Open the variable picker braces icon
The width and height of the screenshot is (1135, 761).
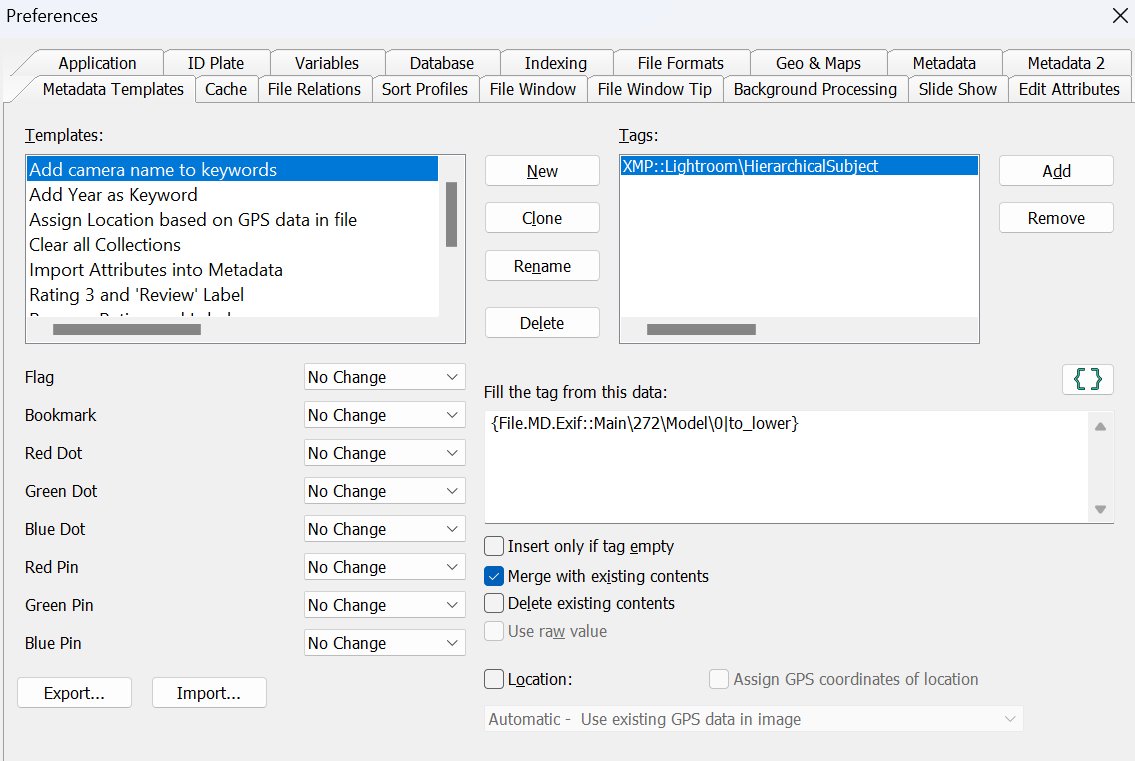coord(1087,379)
